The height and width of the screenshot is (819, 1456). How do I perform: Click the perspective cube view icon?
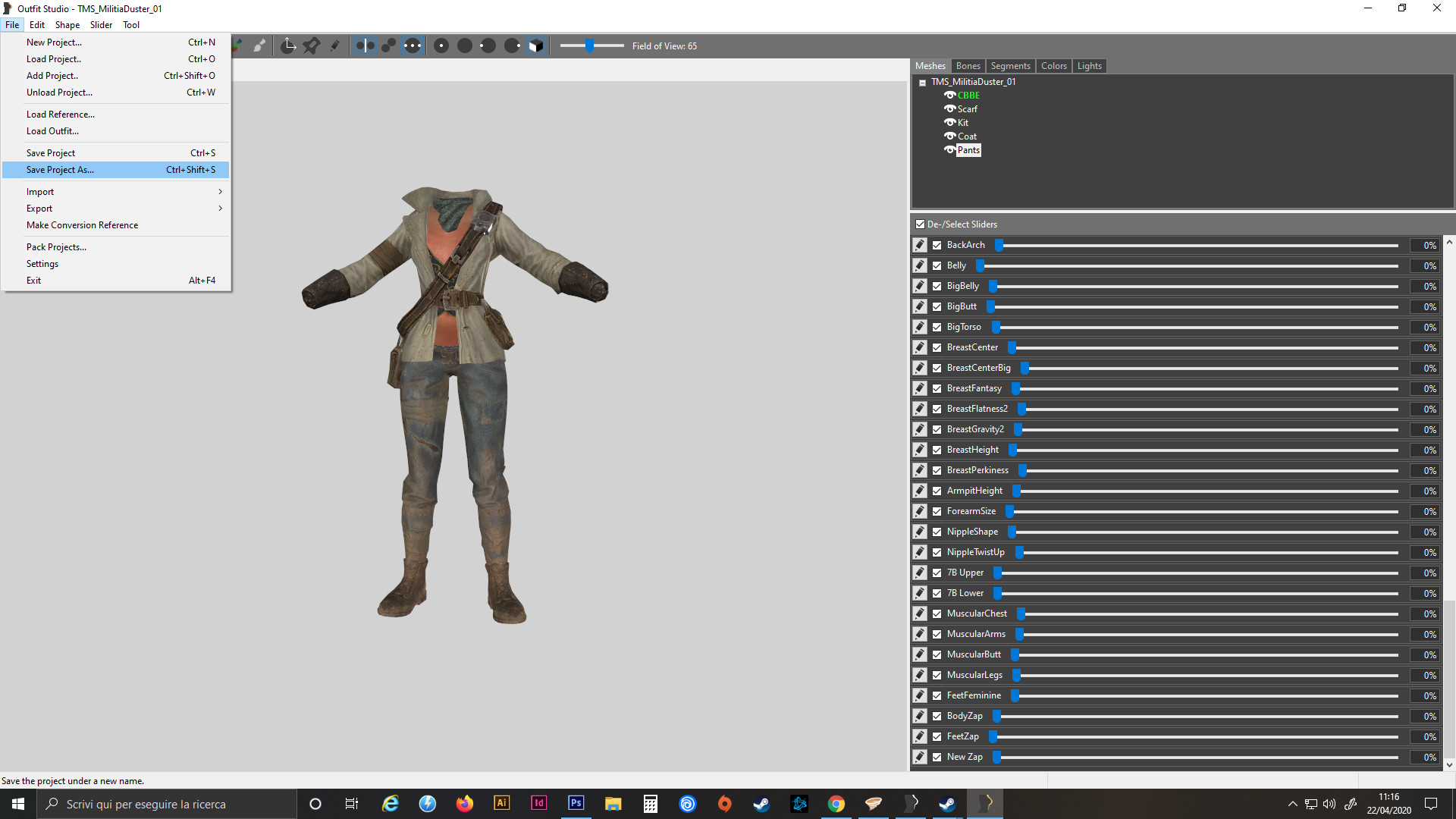(536, 46)
